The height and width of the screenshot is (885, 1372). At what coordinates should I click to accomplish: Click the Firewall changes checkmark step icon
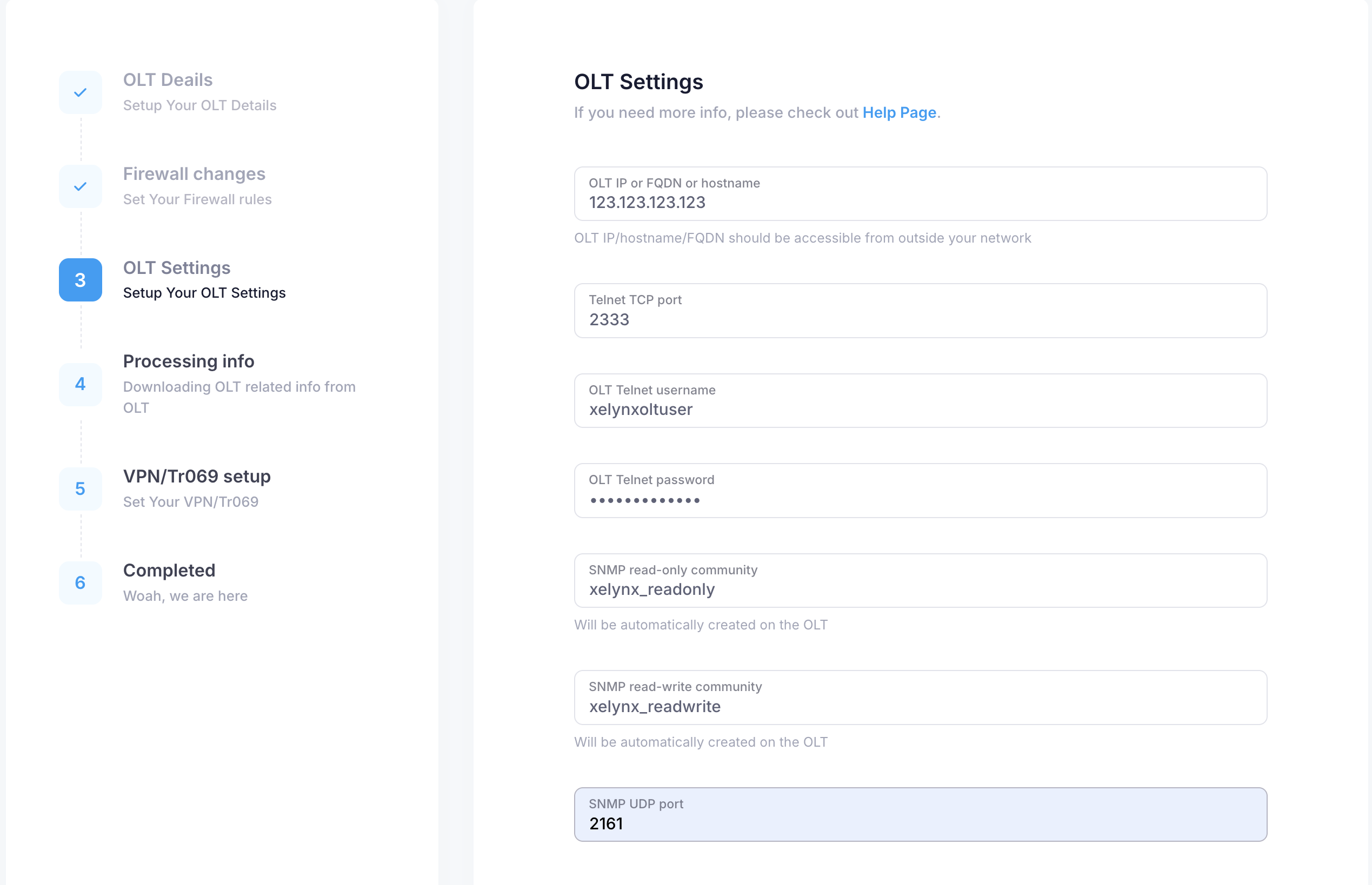tap(81, 186)
